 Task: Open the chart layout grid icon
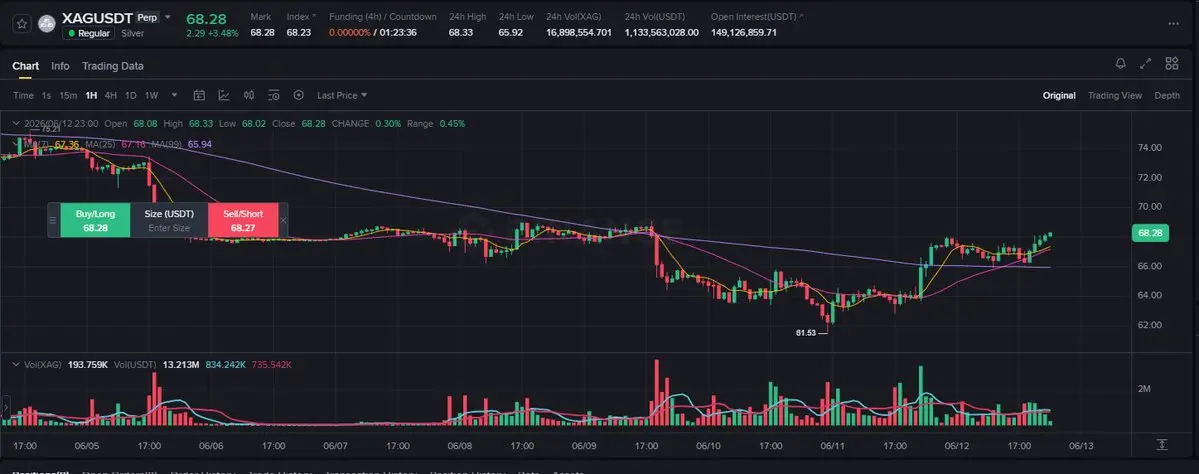pyautogui.click(x=1171, y=63)
